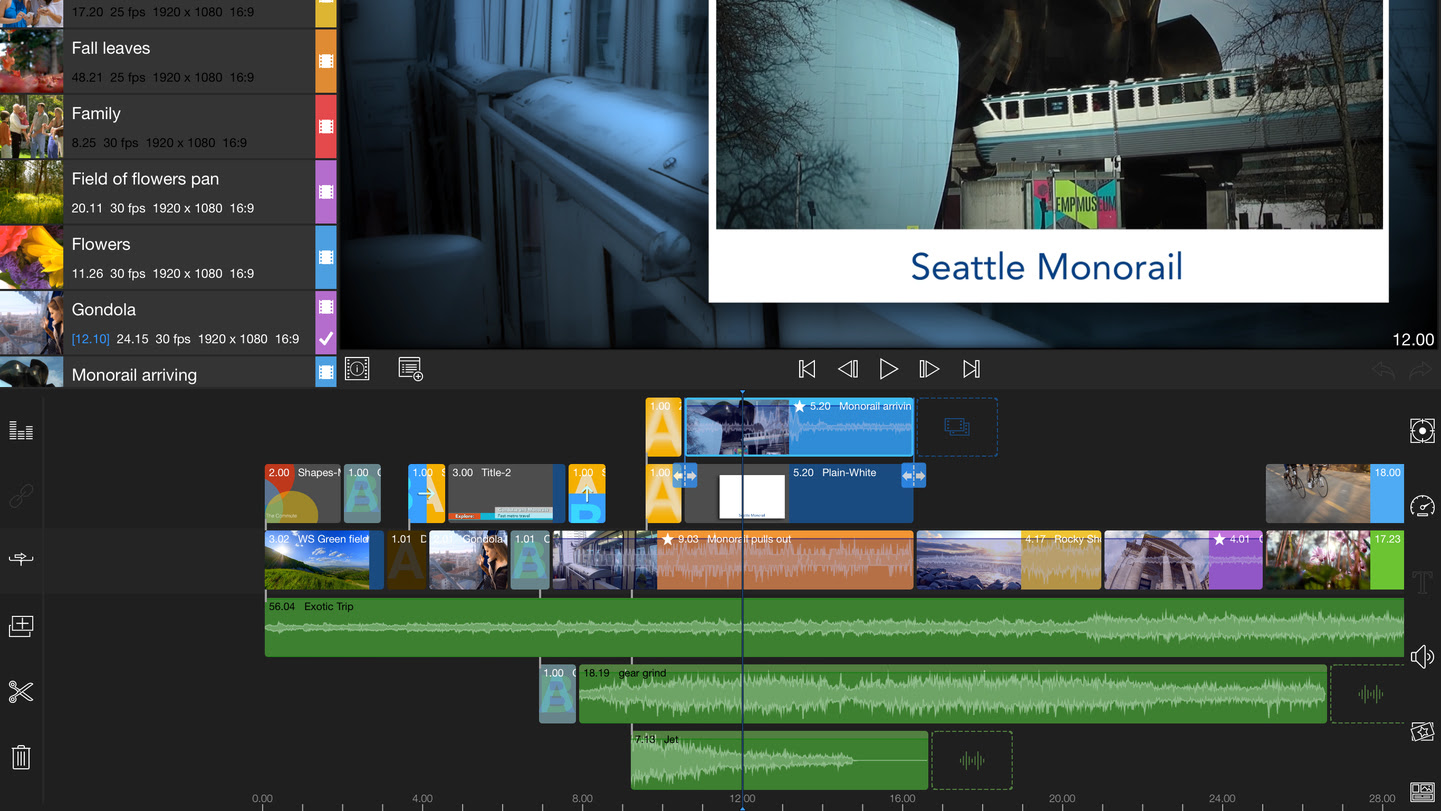Select the Flowers library clip

(168, 257)
